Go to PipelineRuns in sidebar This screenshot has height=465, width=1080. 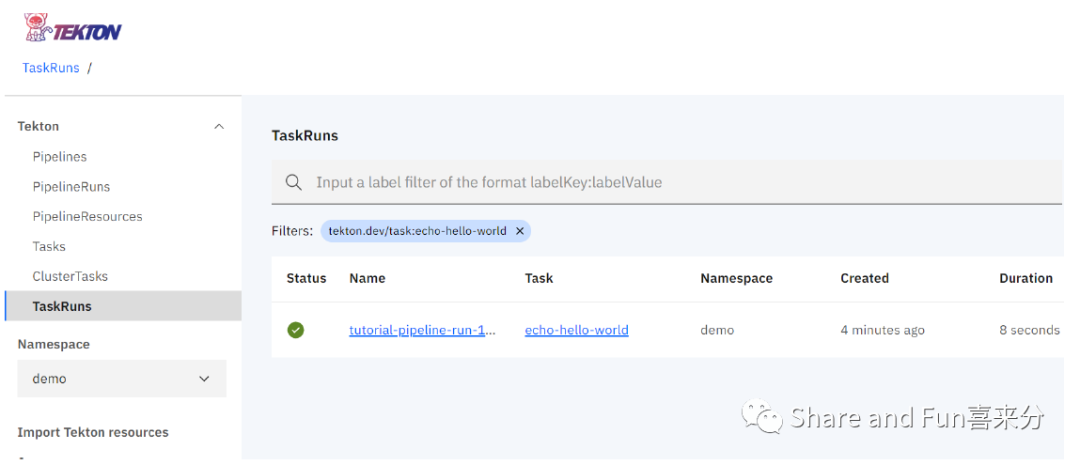pos(71,187)
